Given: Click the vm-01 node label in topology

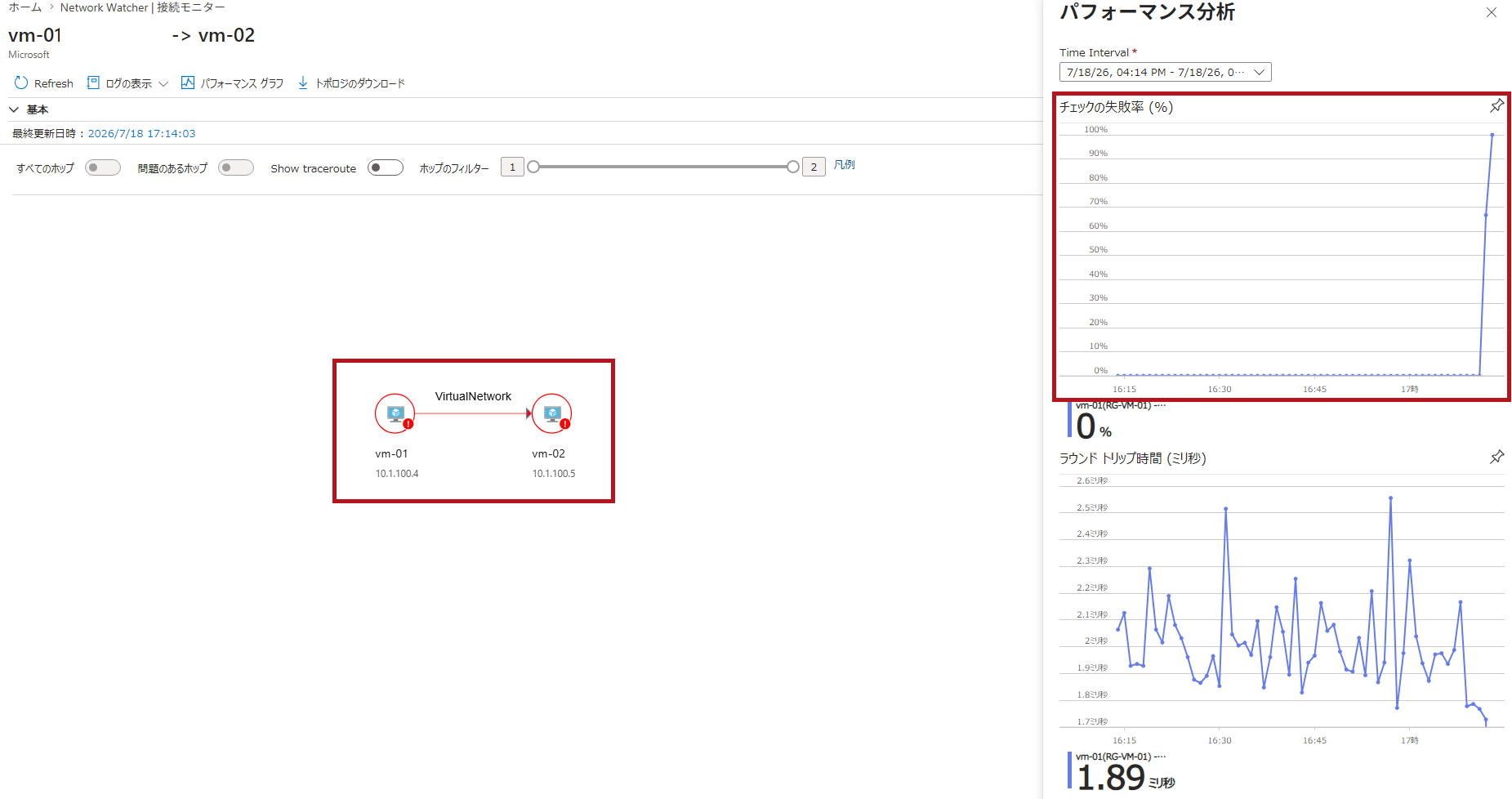Looking at the screenshot, I should coord(391,453).
